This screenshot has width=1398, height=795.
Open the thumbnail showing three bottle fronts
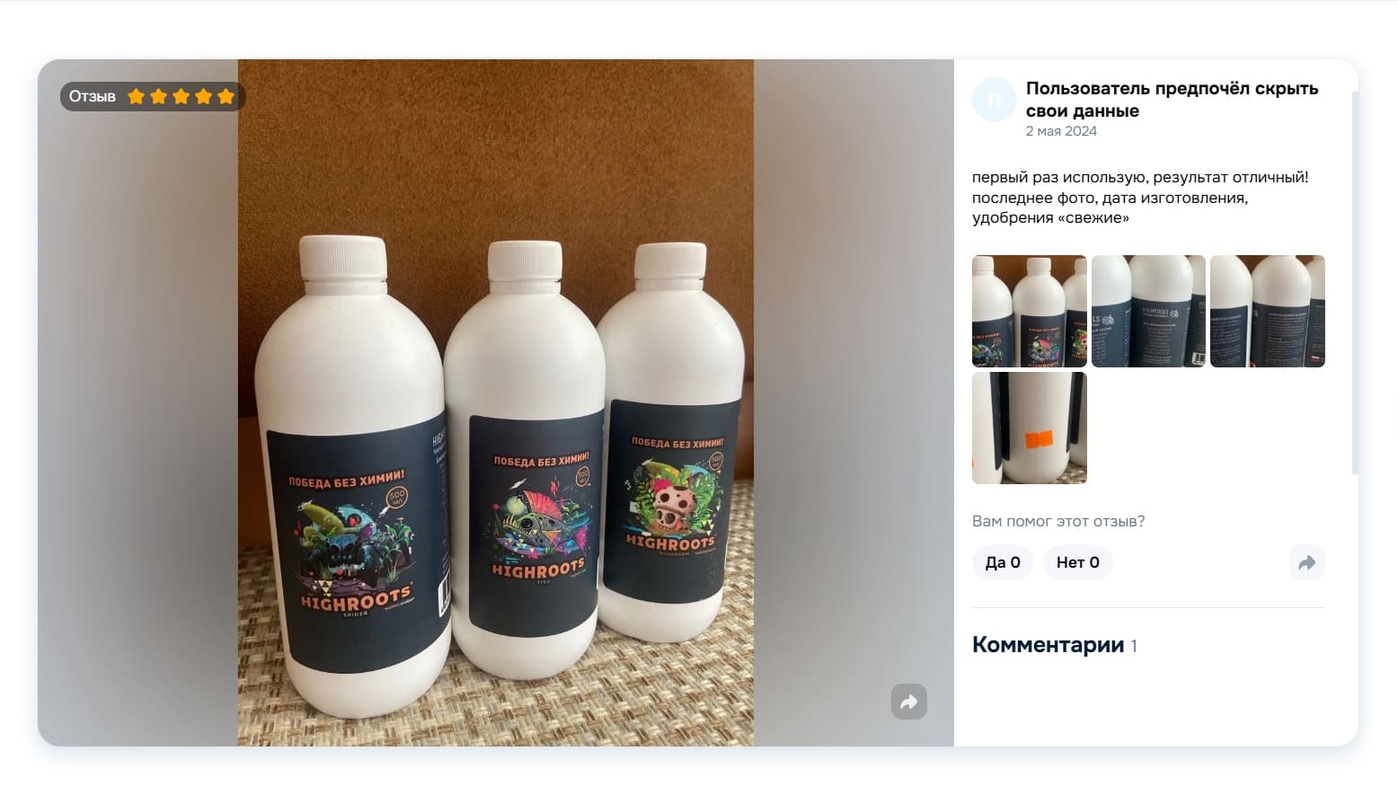[1029, 311]
